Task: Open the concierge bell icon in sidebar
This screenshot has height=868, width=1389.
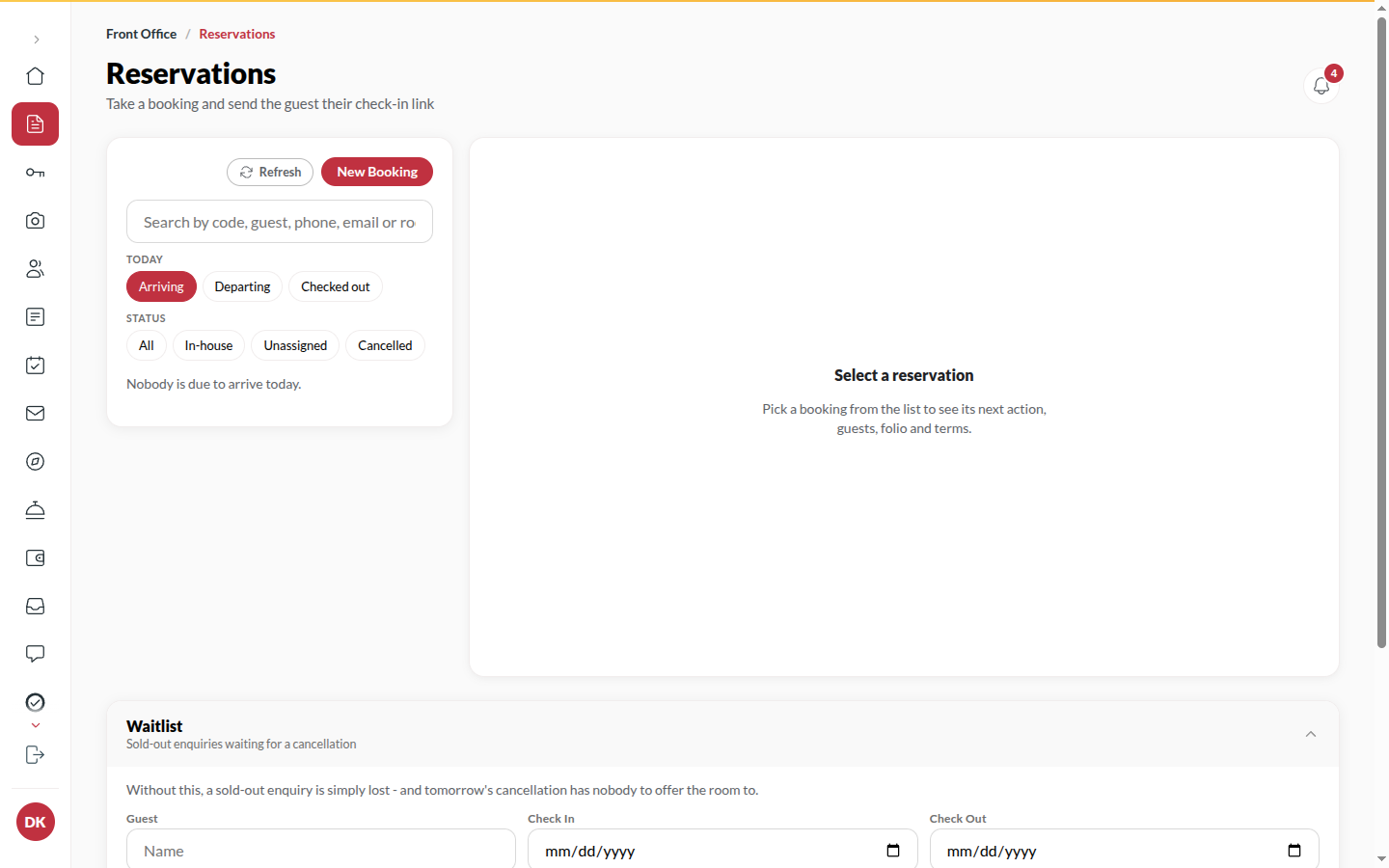Action: pyautogui.click(x=35, y=510)
